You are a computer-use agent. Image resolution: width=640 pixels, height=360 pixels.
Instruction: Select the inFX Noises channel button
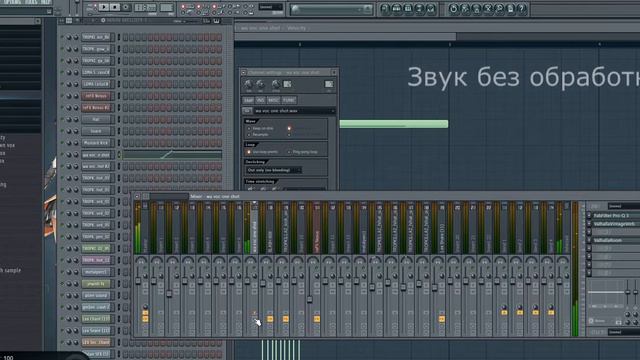pos(96,96)
